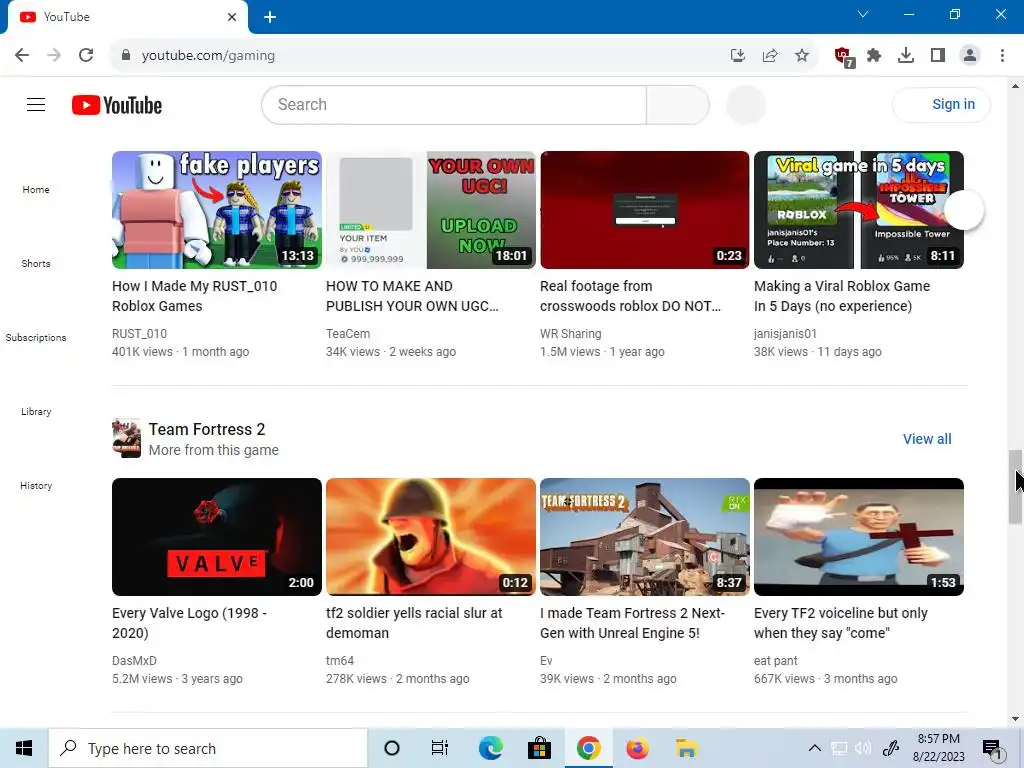Bookmark this page with the star icon
Image resolution: width=1024 pixels, height=768 pixels.
click(x=802, y=56)
